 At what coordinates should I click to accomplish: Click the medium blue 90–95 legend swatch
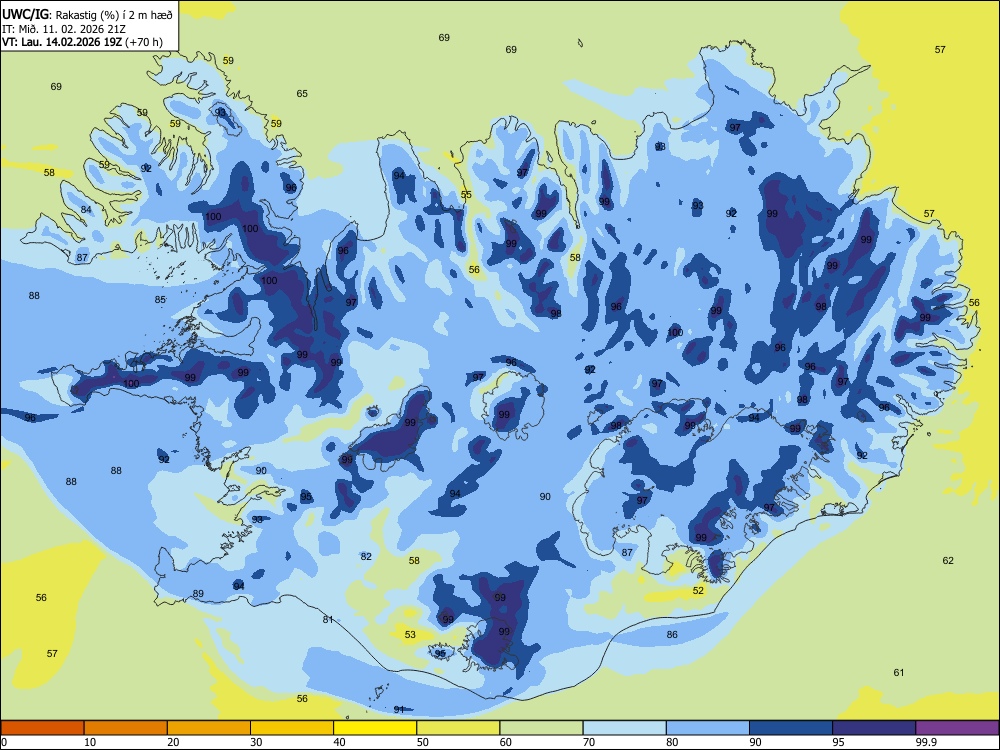click(x=791, y=728)
